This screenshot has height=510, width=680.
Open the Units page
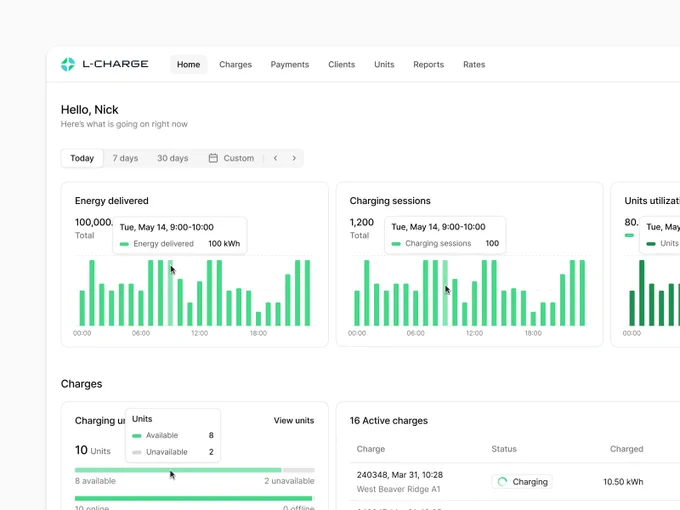(384, 65)
